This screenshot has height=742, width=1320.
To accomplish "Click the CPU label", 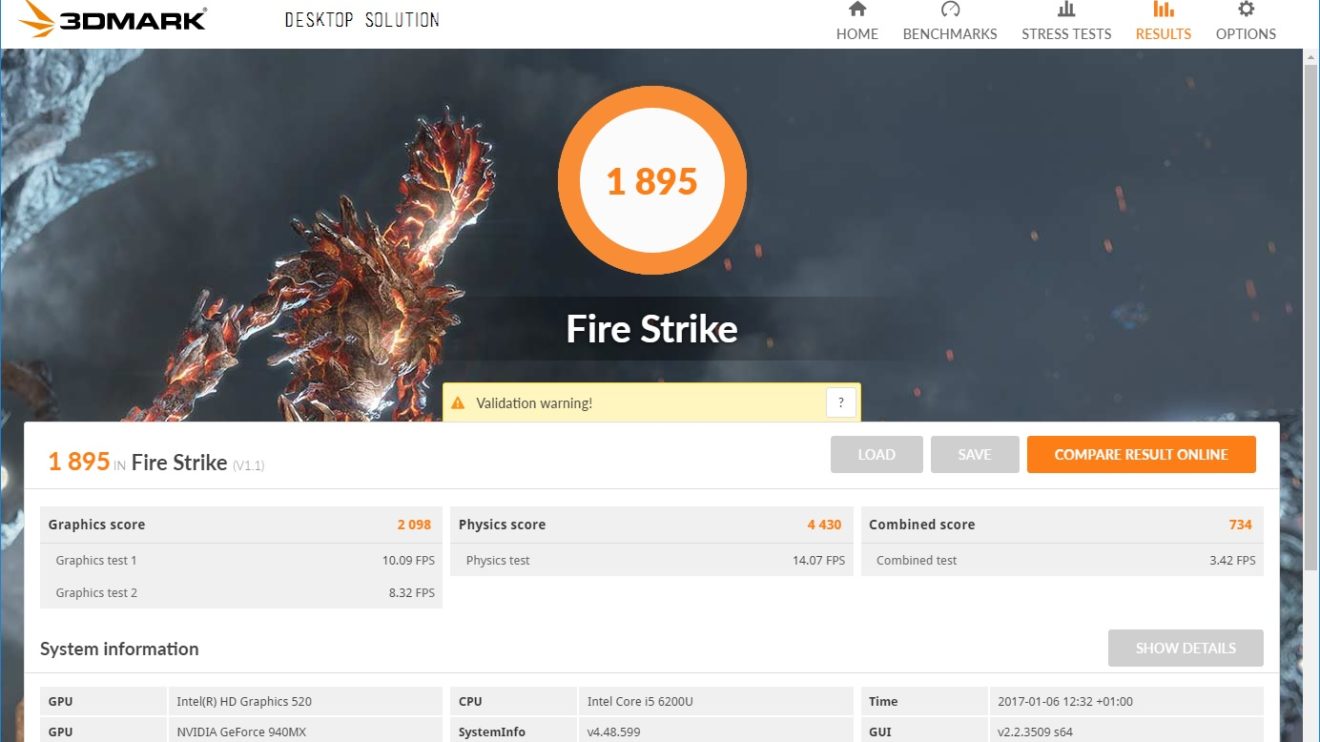I will click(x=470, y=701).
